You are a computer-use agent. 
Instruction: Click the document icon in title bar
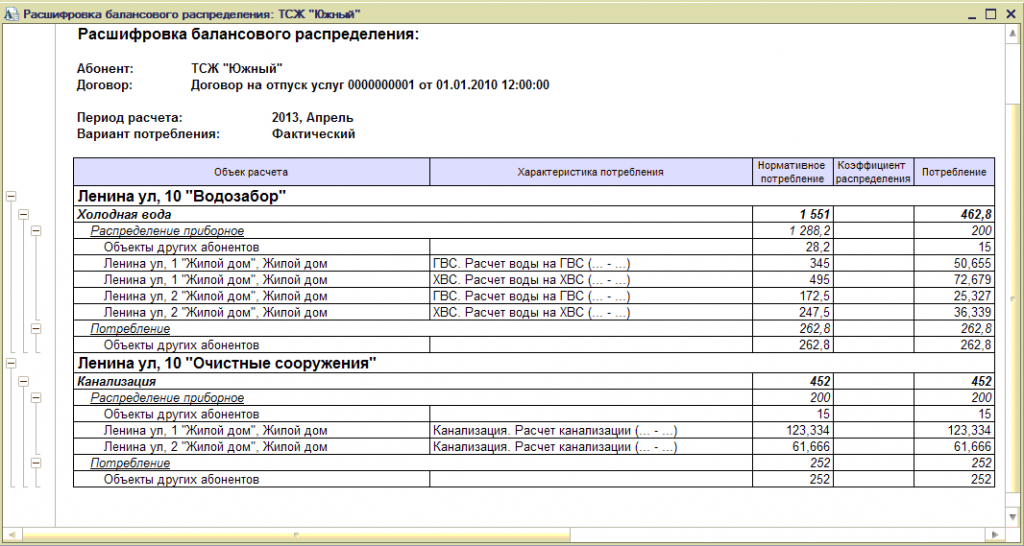11,14
